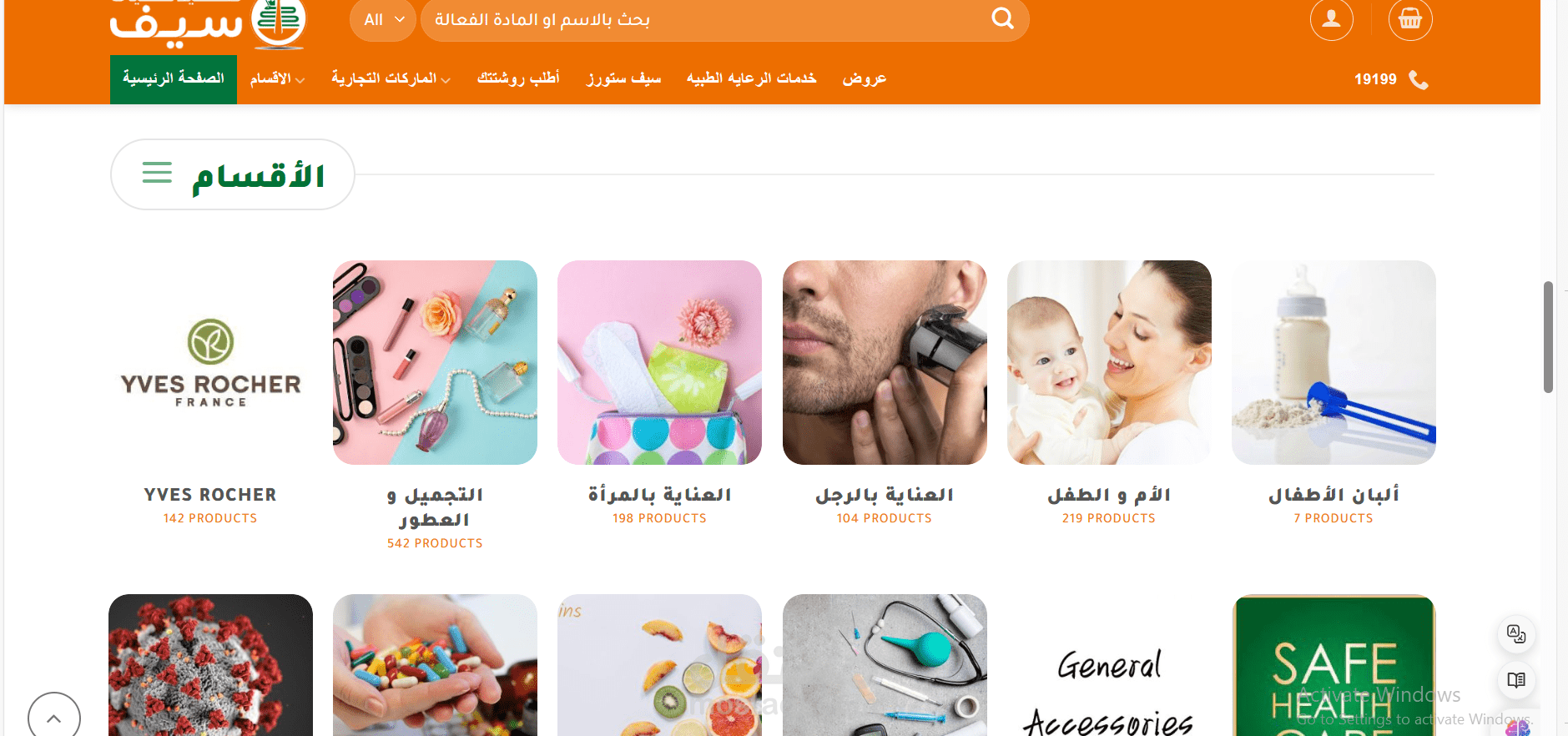The height and width of the screenshot is (736, 1568).
Task: Click the reading mode book icon
Action: pyautogui.click(x=1516, y=680)
